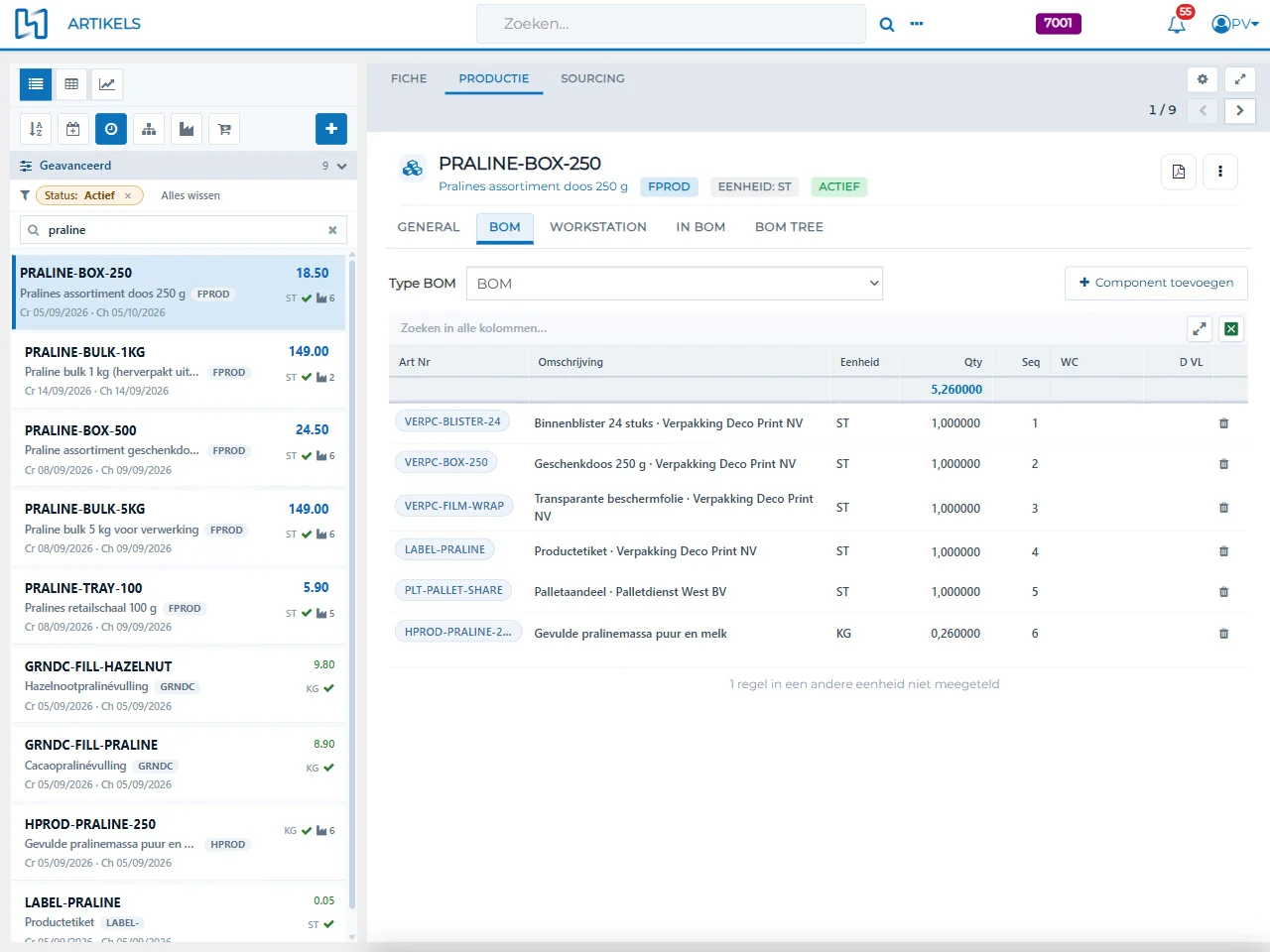The image size is (1270, 952).
Task: Open the WORKSTATION subtab
Action: pos(598,227)
